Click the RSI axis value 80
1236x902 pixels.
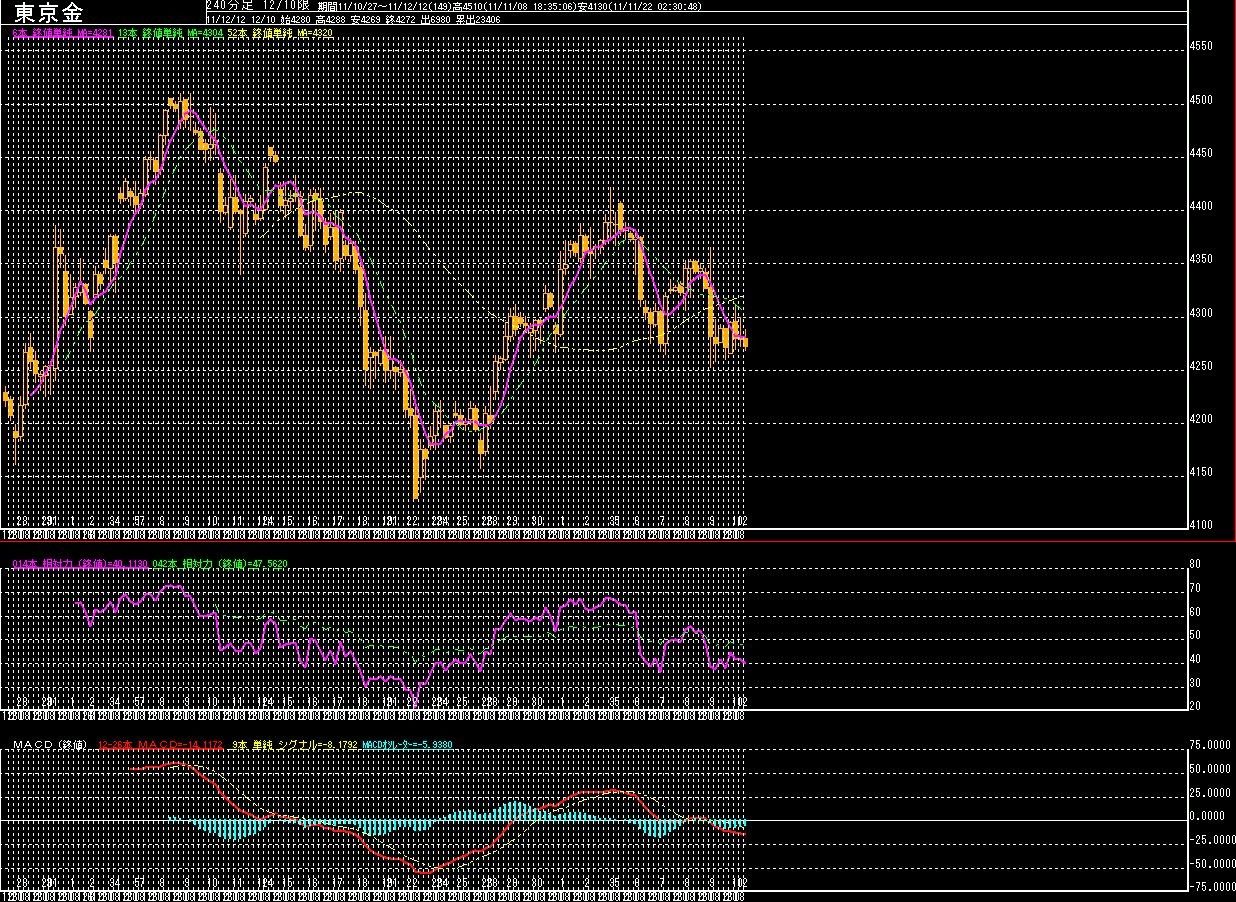click(x=1194, y=564)
